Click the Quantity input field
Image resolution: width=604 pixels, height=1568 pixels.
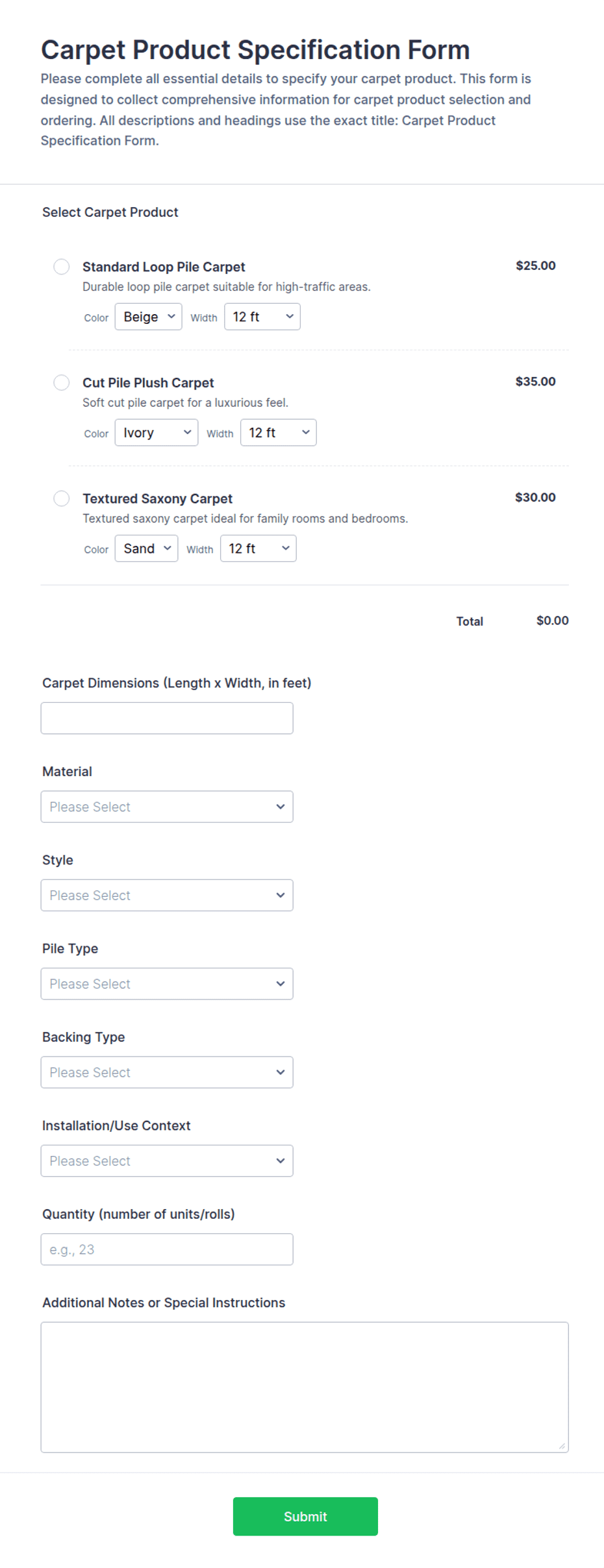(167, 1249)
